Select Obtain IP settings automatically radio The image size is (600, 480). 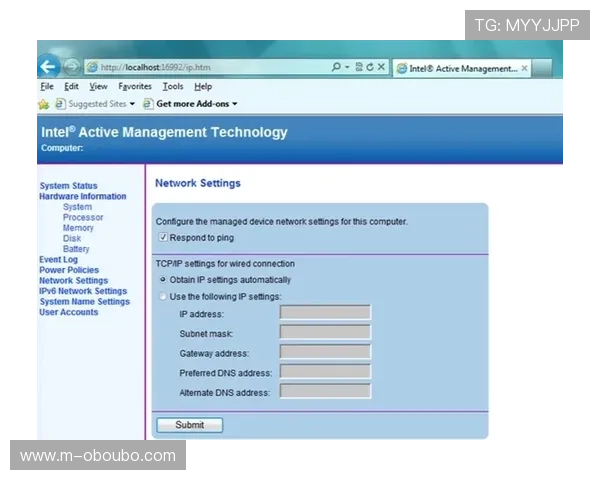point(163,279)
